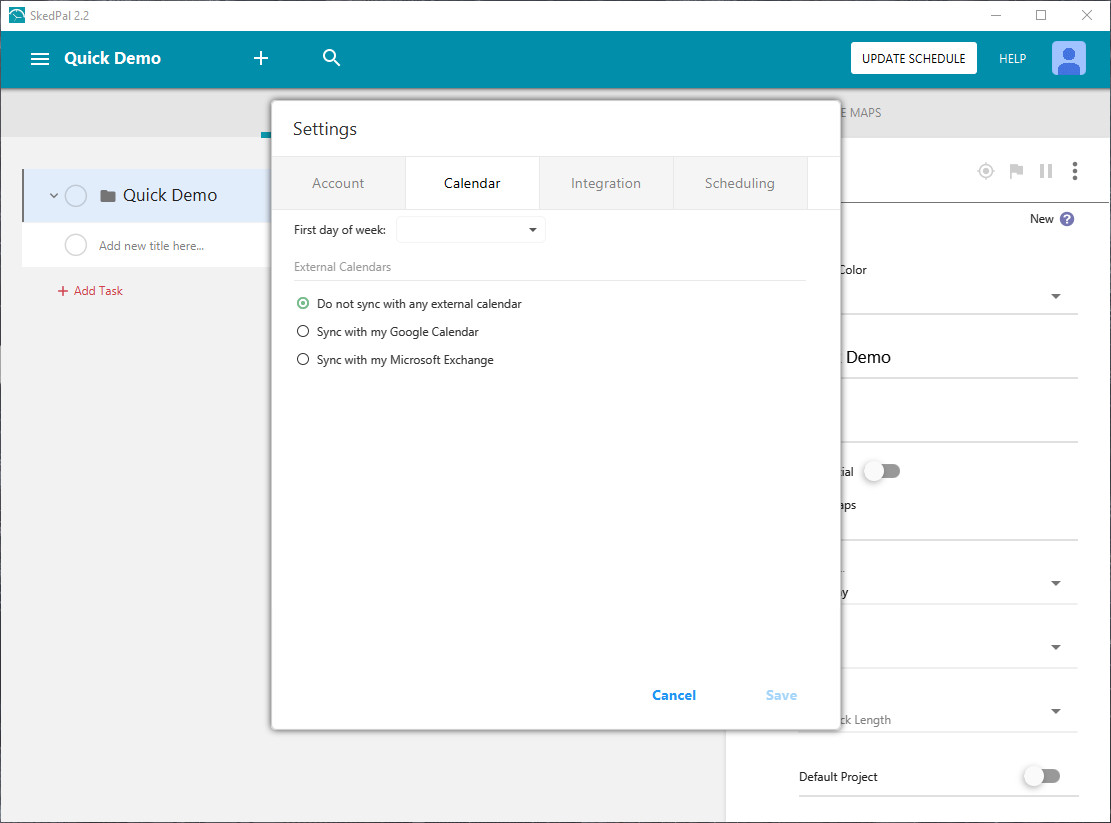The height and width of the screenshot is (823, 1111).
Task: Open the user profile avatar
Action: pos(1068,58)
